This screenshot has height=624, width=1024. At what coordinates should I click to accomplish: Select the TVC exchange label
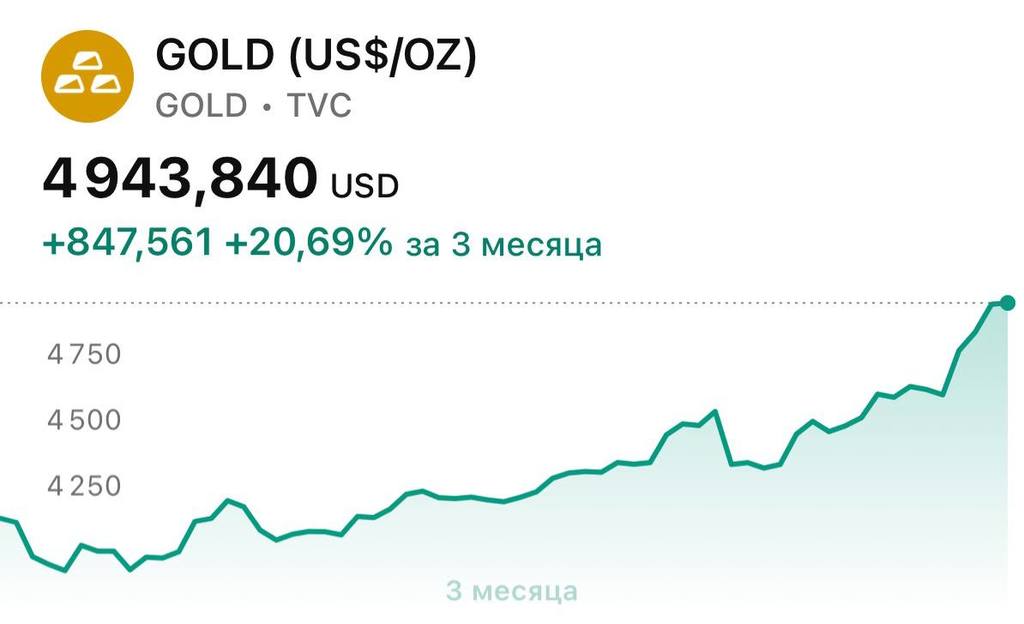320,105
